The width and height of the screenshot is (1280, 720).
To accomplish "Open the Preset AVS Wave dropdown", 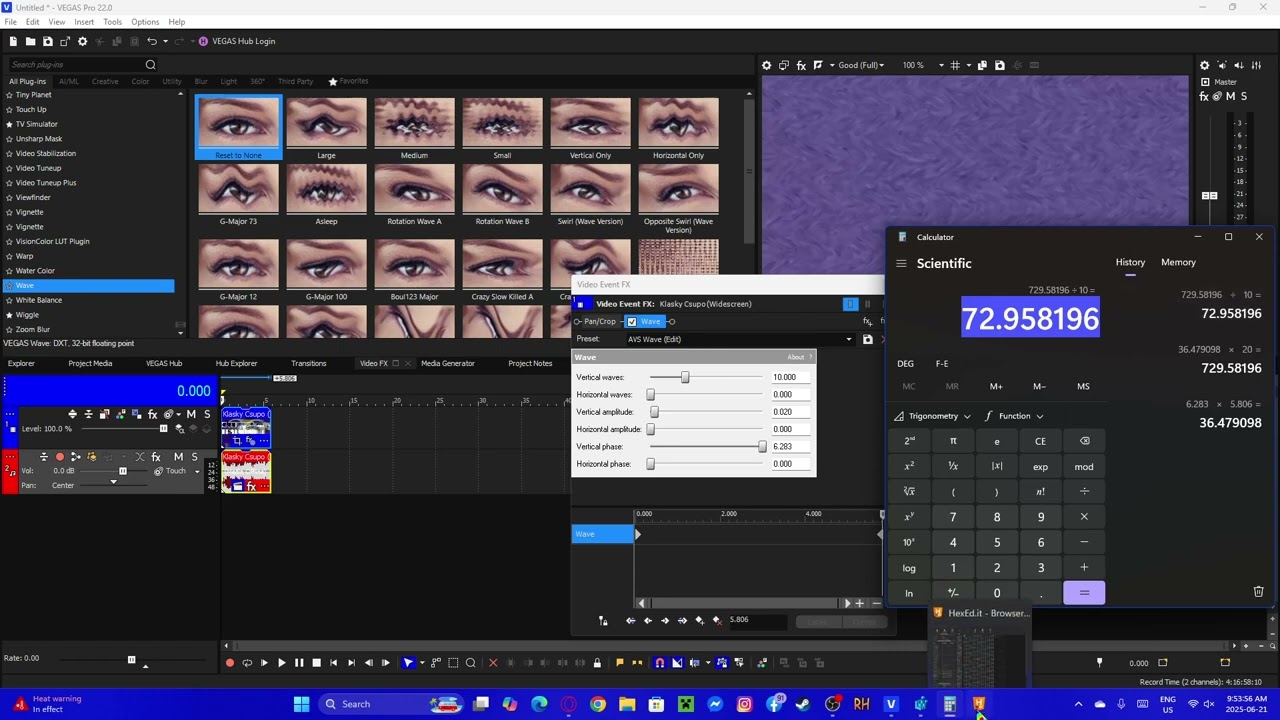I will [849, 340].
